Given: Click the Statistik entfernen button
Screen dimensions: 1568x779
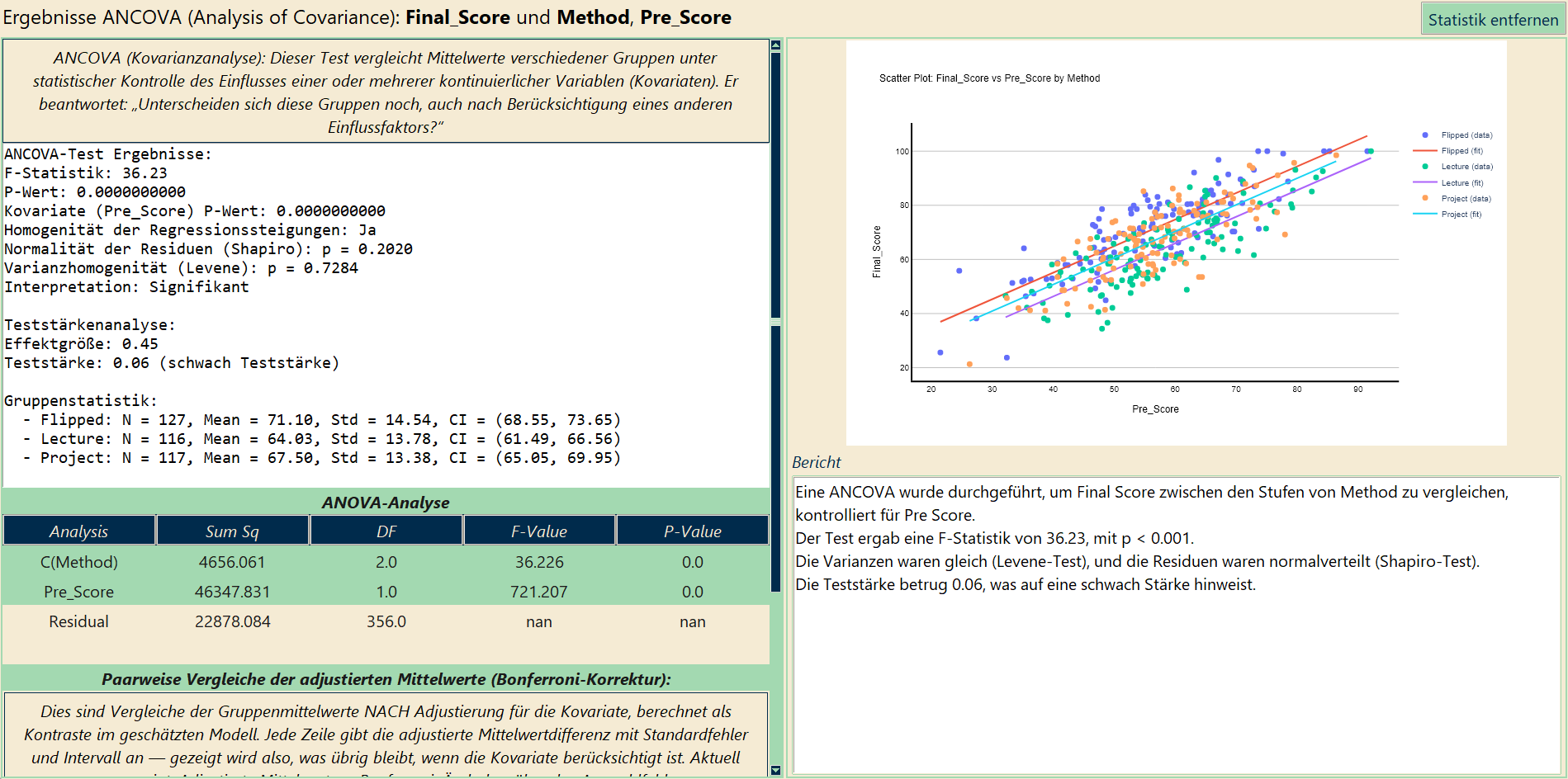Looking at the screenshot, I should 1493,19.
